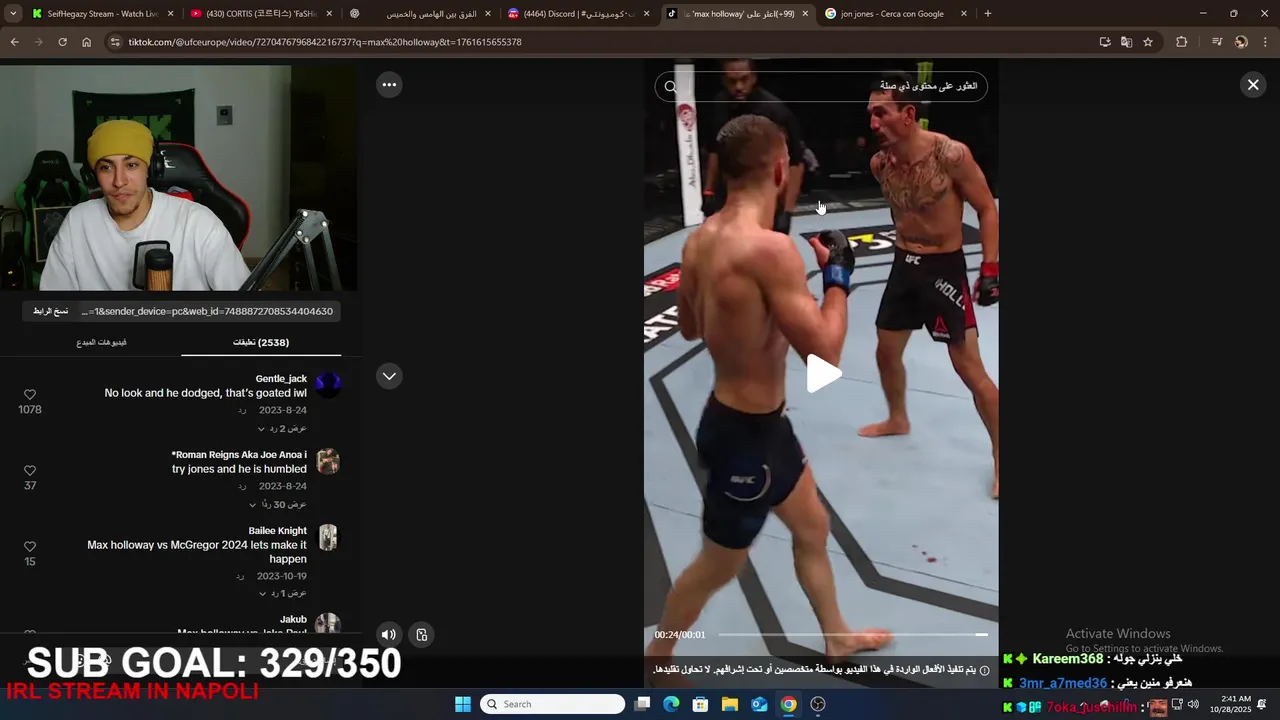The height and width of the screenshot is (720, 1280).
Task: Reload the current page
Action: pos(62,42)
